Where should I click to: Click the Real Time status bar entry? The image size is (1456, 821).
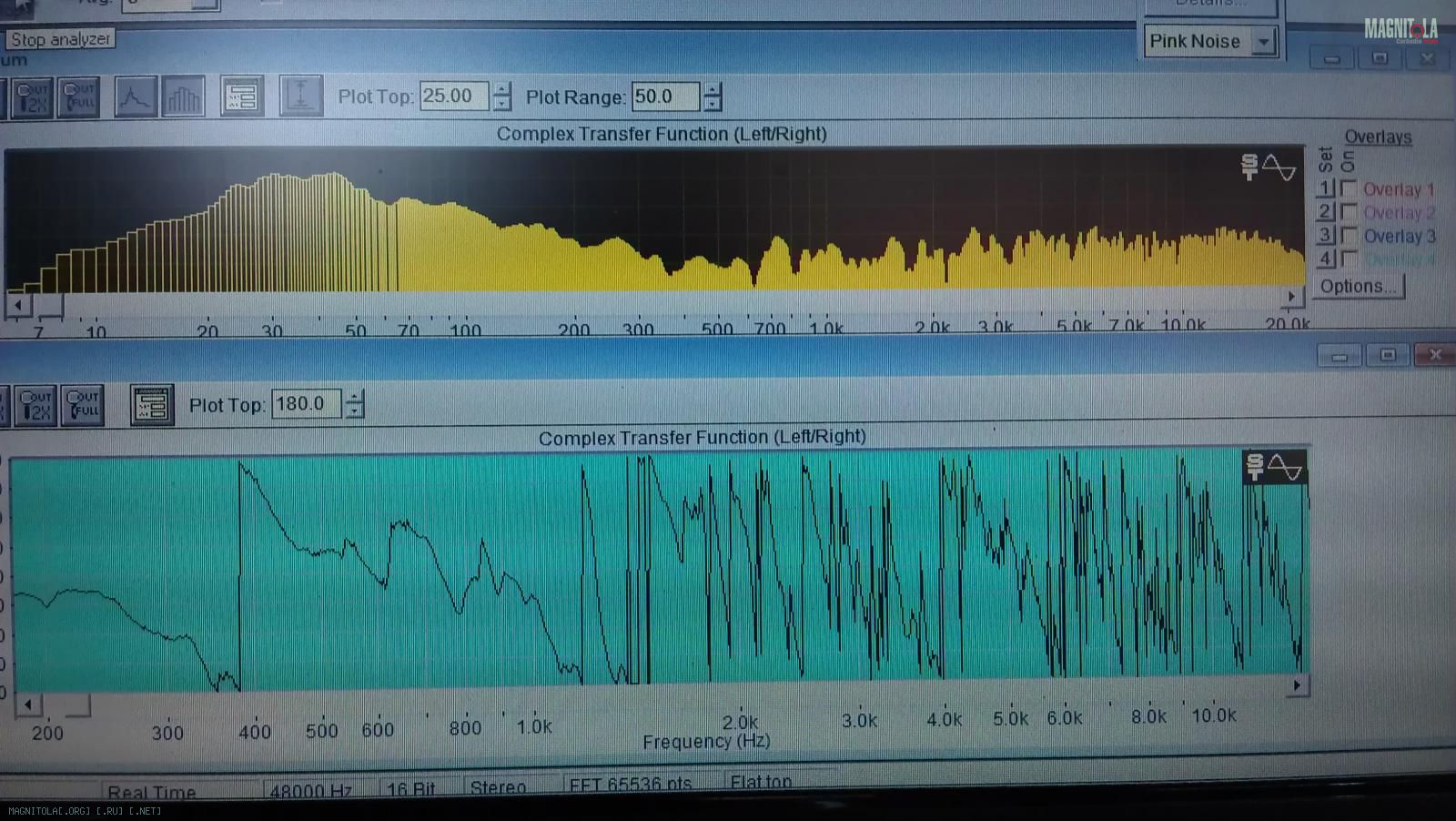151,793
